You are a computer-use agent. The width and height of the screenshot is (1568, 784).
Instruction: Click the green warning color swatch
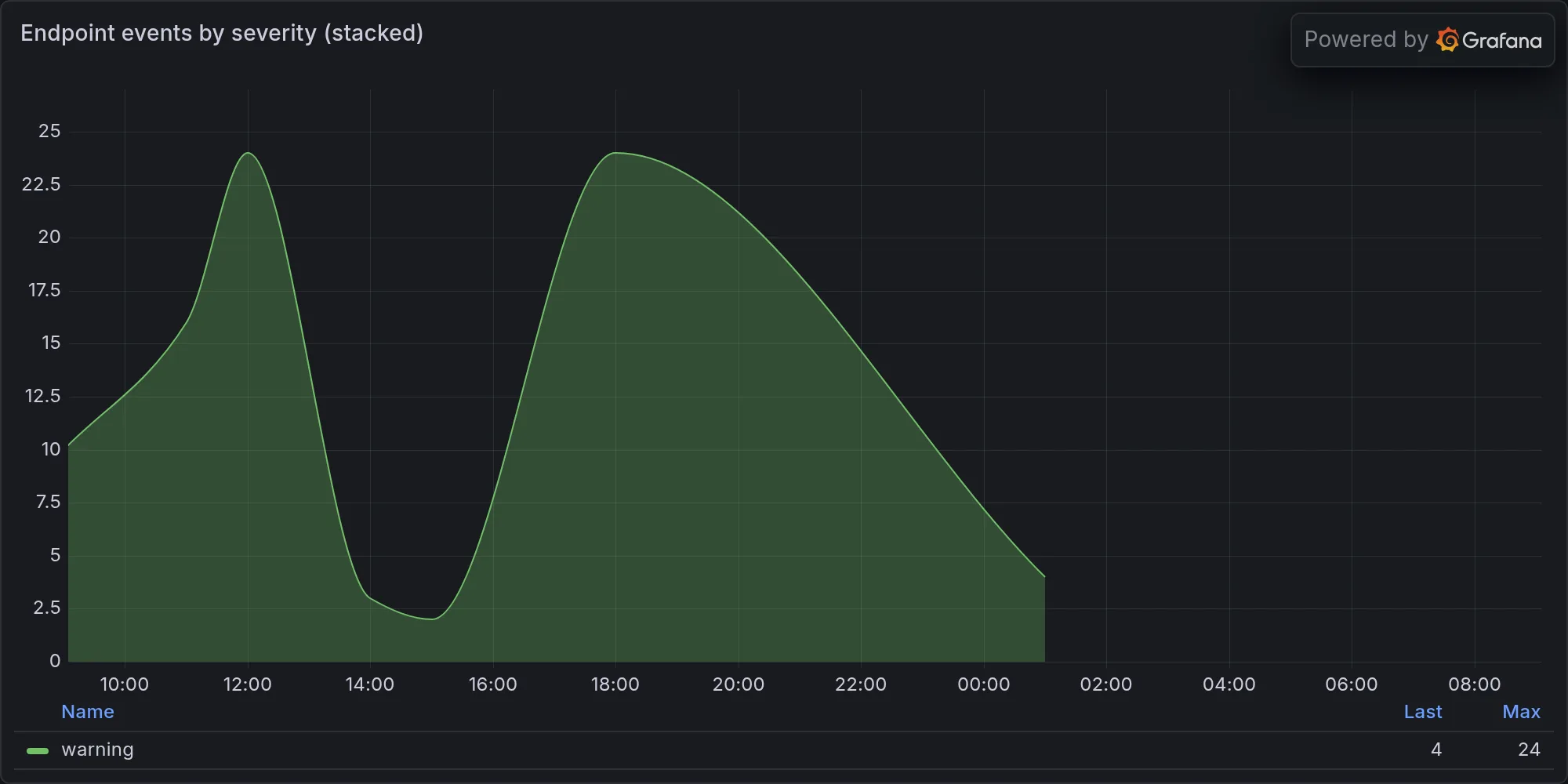(x=38, y=751)
